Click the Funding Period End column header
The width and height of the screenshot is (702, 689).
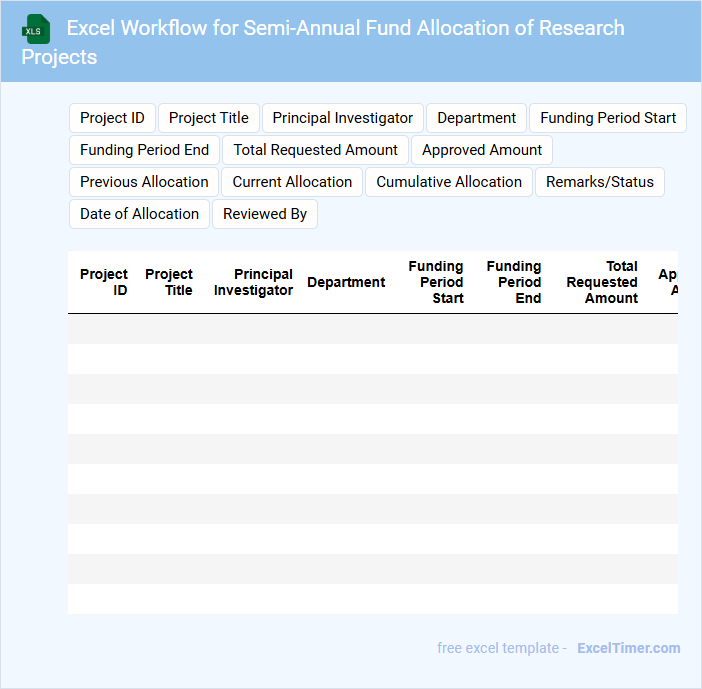pos(514,282)
